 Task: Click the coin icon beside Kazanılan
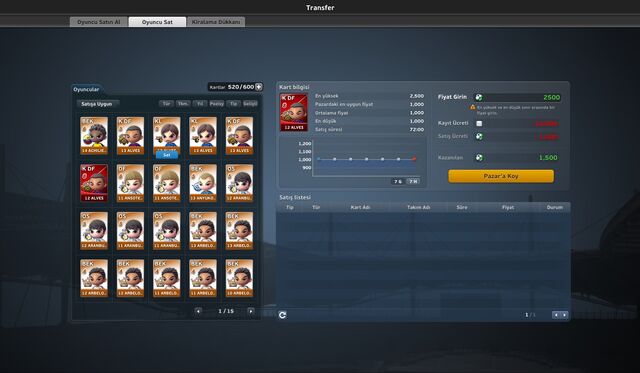[479, 158]
